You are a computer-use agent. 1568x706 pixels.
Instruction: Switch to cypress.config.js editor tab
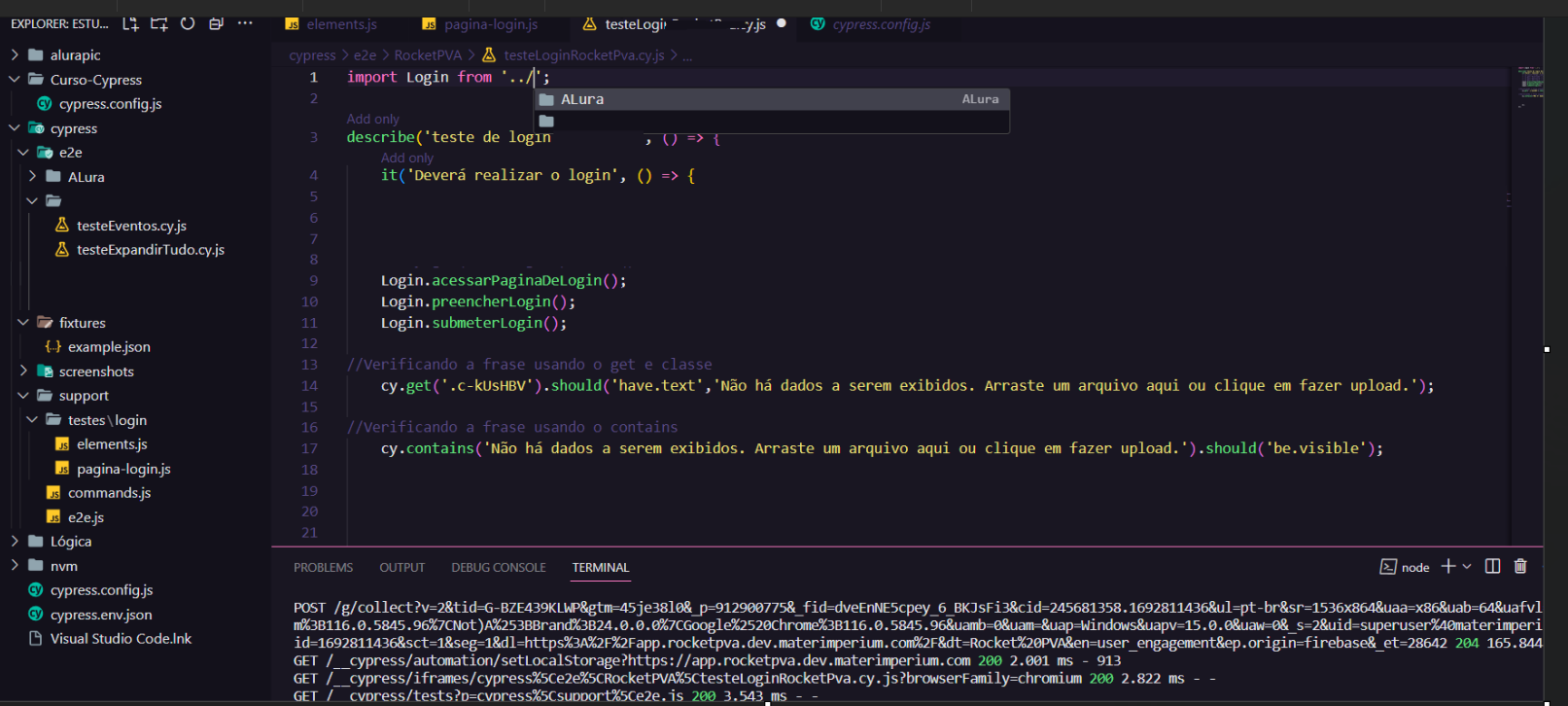871,23
